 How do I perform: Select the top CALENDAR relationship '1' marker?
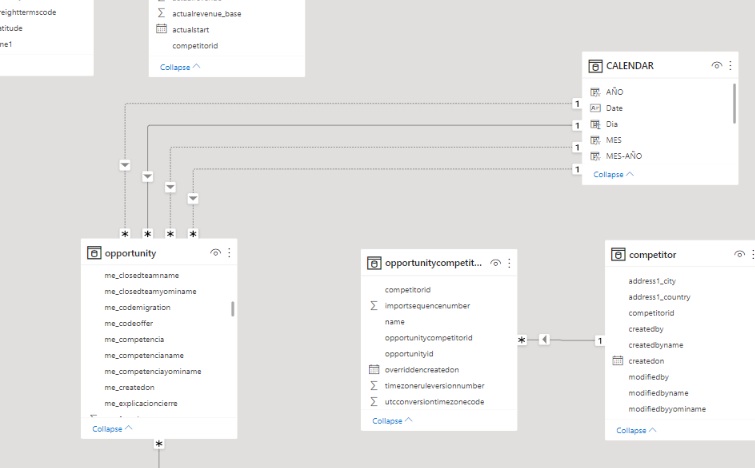[577, 104]
